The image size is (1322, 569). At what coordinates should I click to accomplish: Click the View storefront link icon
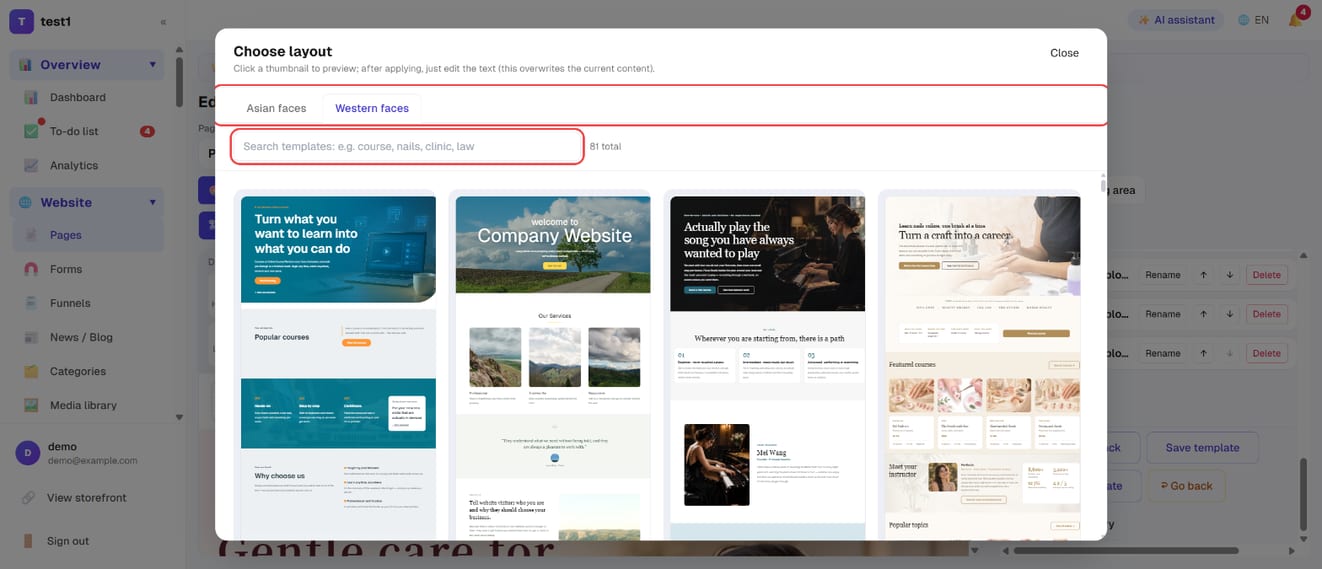pos(29,498)
